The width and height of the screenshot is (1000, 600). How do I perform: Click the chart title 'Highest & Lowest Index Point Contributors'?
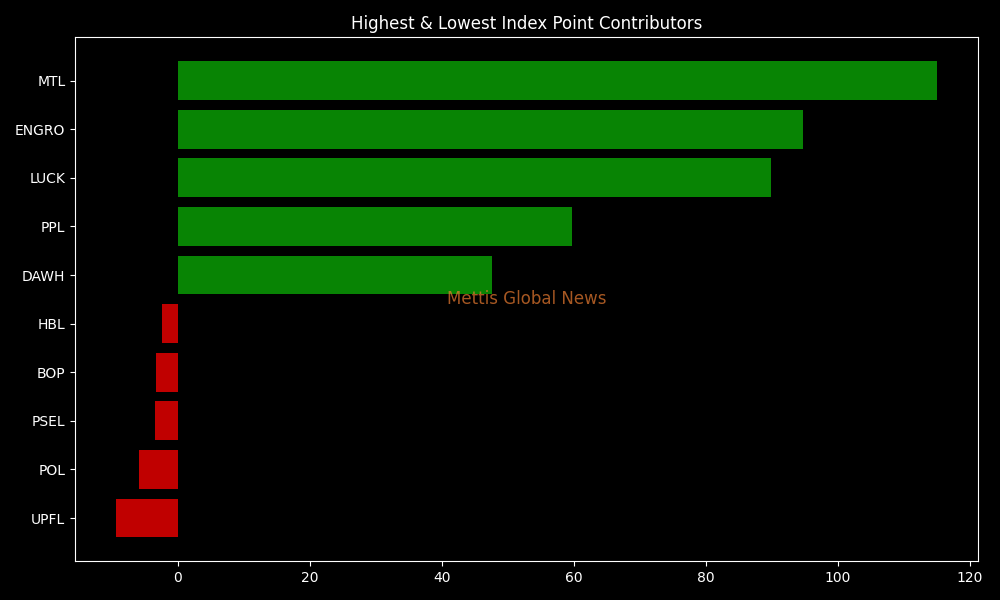point(526,23)
